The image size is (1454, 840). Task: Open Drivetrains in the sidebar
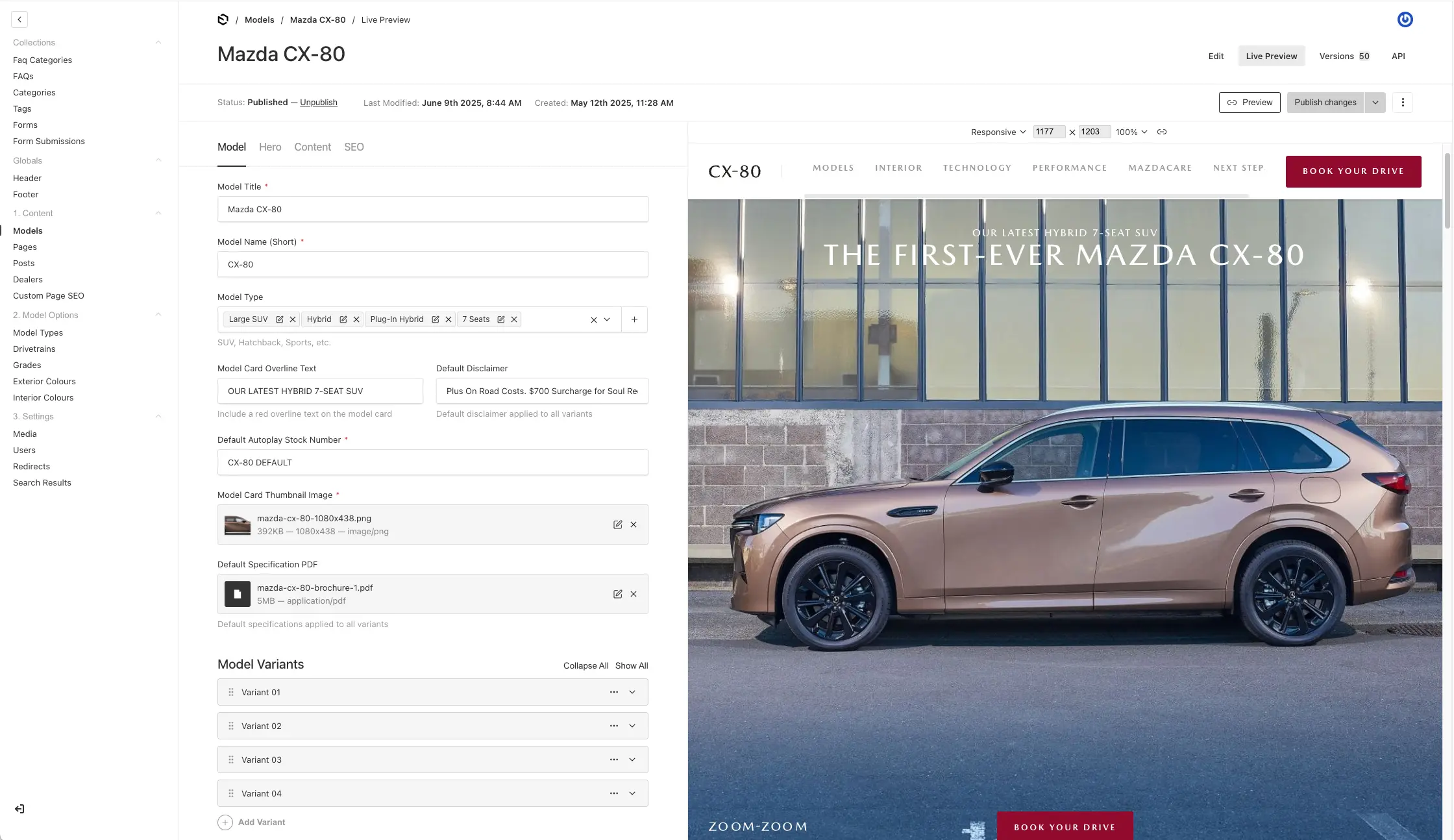34,349
